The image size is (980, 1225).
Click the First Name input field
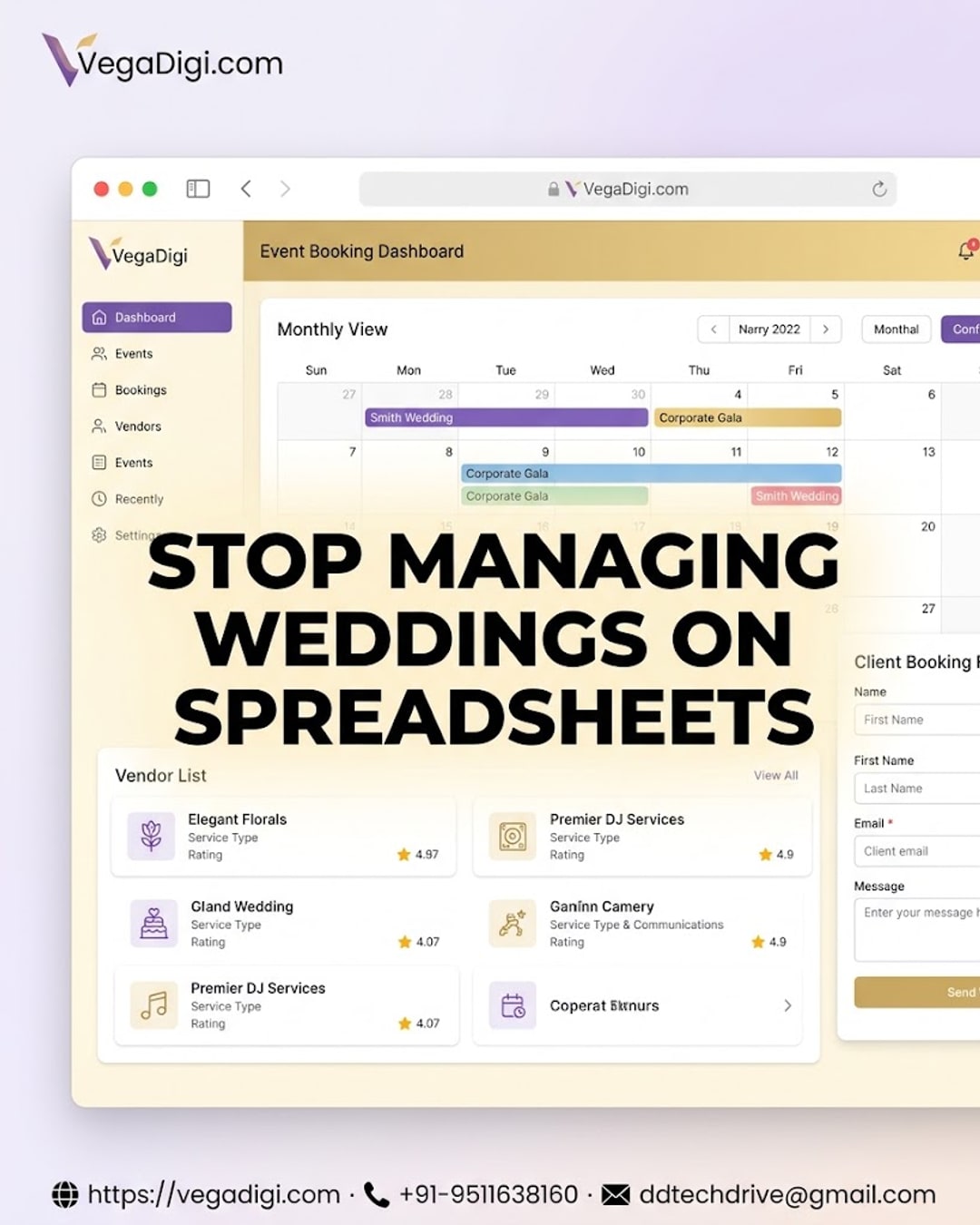916,720
